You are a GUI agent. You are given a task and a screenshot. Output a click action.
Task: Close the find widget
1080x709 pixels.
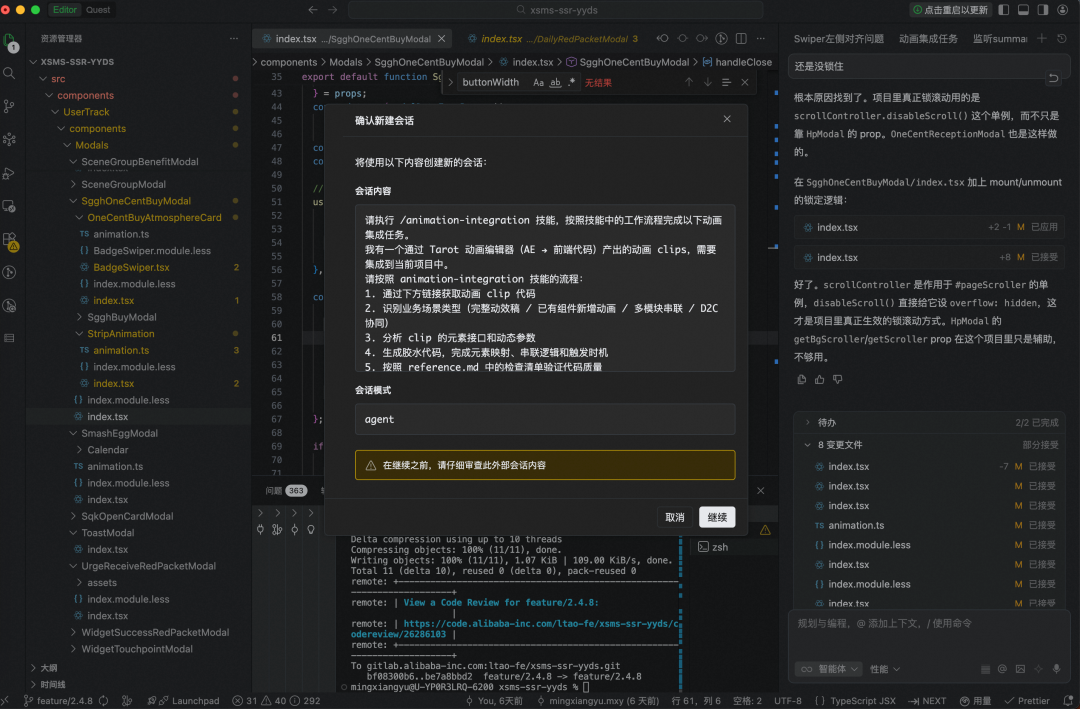(745, 82)
